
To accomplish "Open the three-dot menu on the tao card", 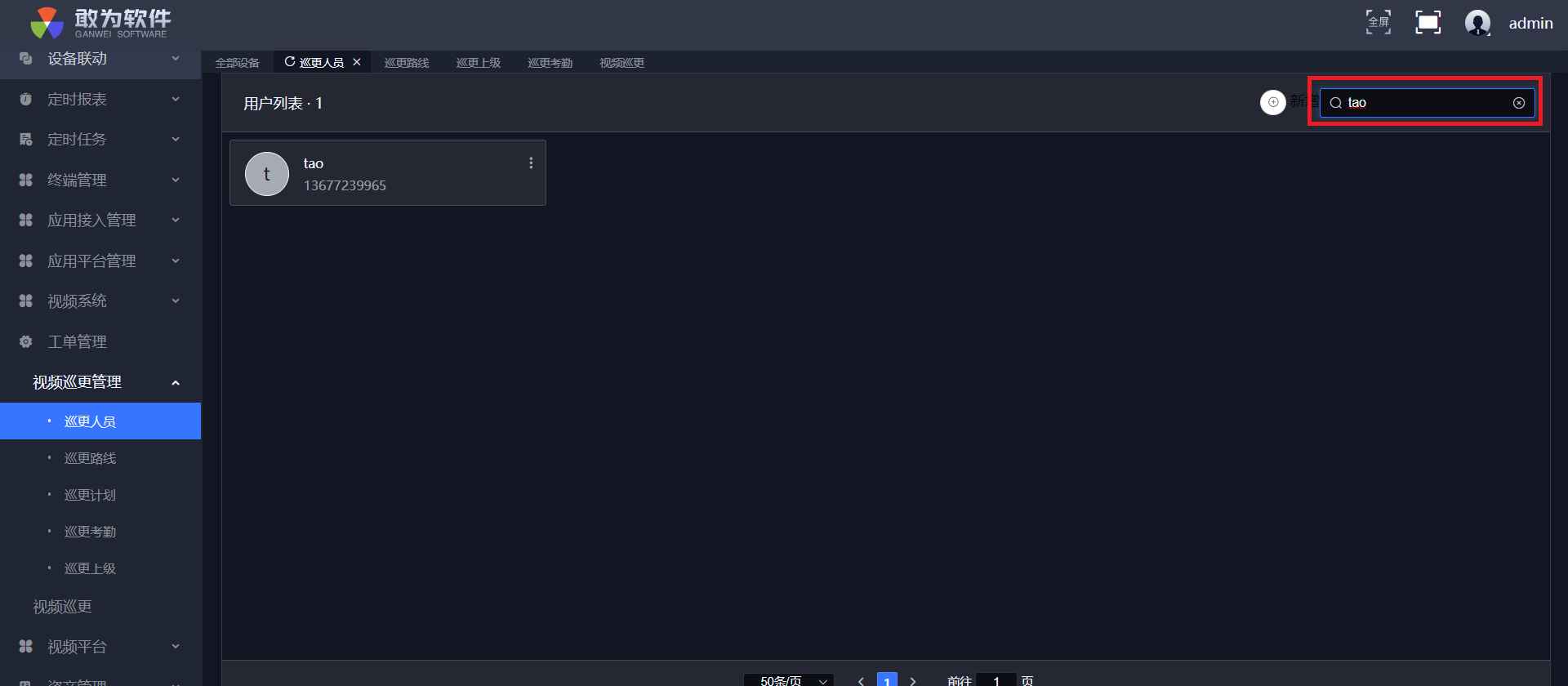I will click(x=531, y=163).
